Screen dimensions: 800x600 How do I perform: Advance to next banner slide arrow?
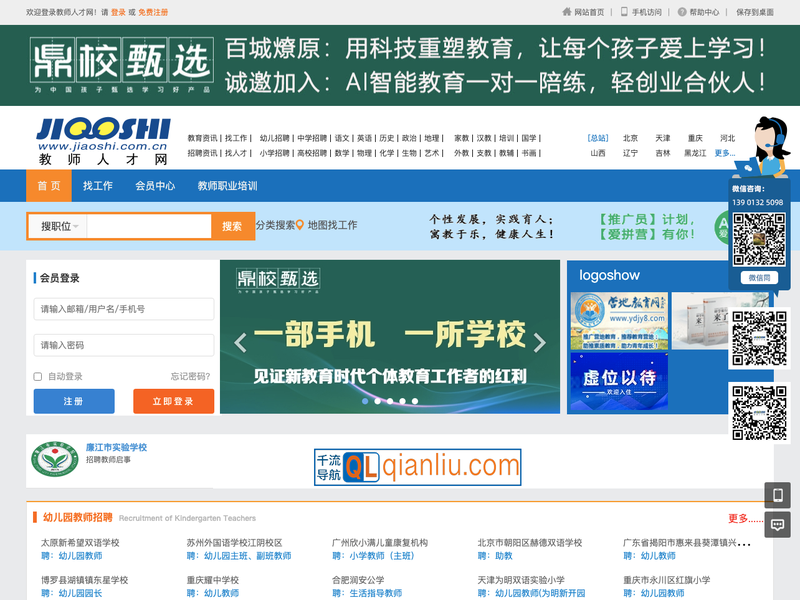539,343
